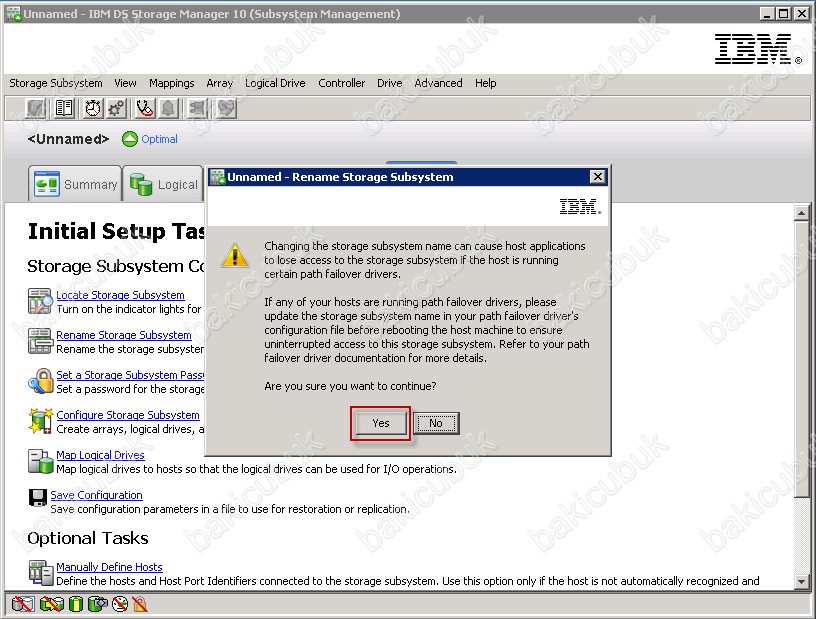Click "Create arrays, logical drives" description text
This screenshot has height=619, width=816.
[130, 429]
